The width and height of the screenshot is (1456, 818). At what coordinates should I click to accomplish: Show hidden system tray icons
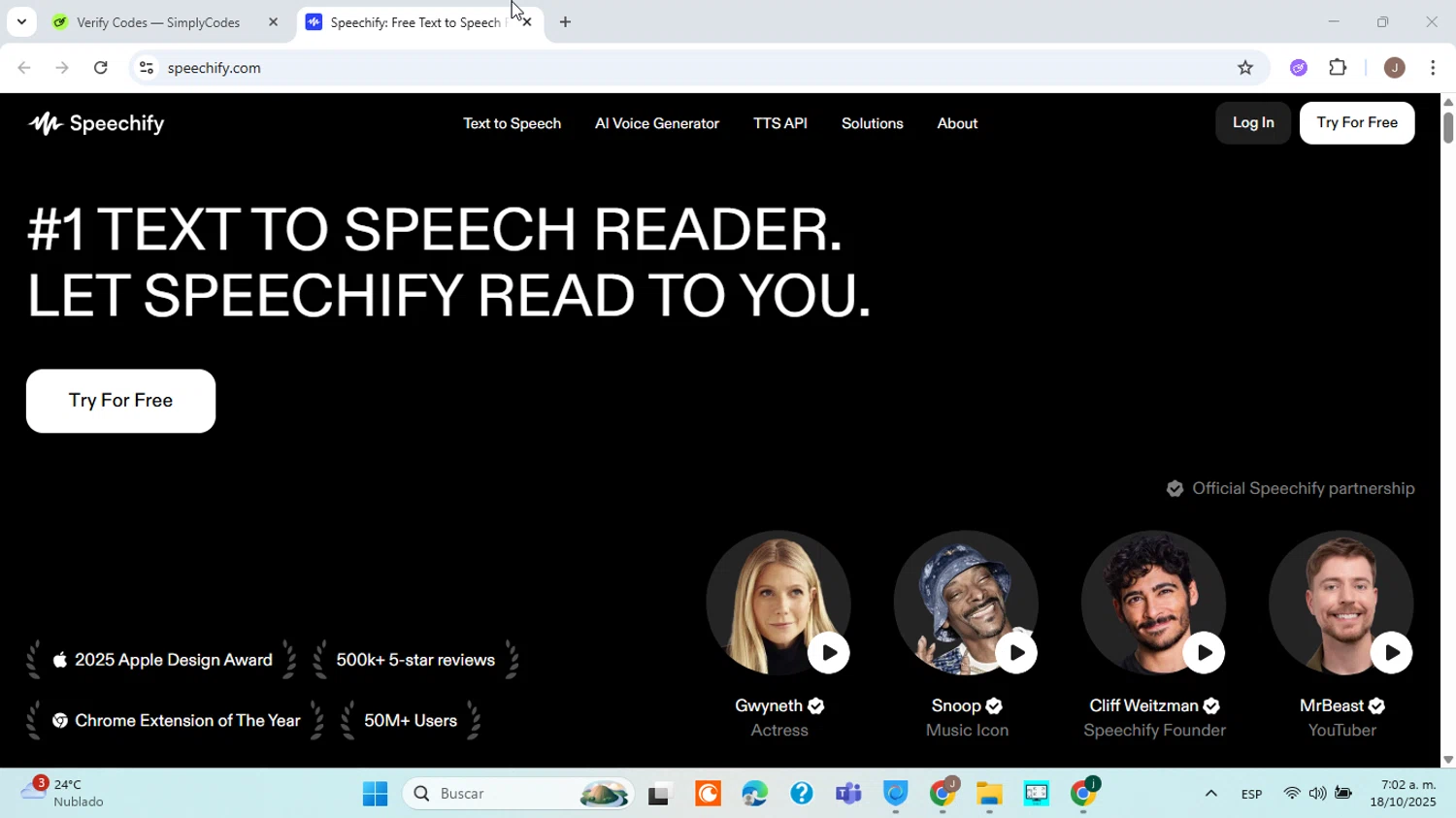1210,794
